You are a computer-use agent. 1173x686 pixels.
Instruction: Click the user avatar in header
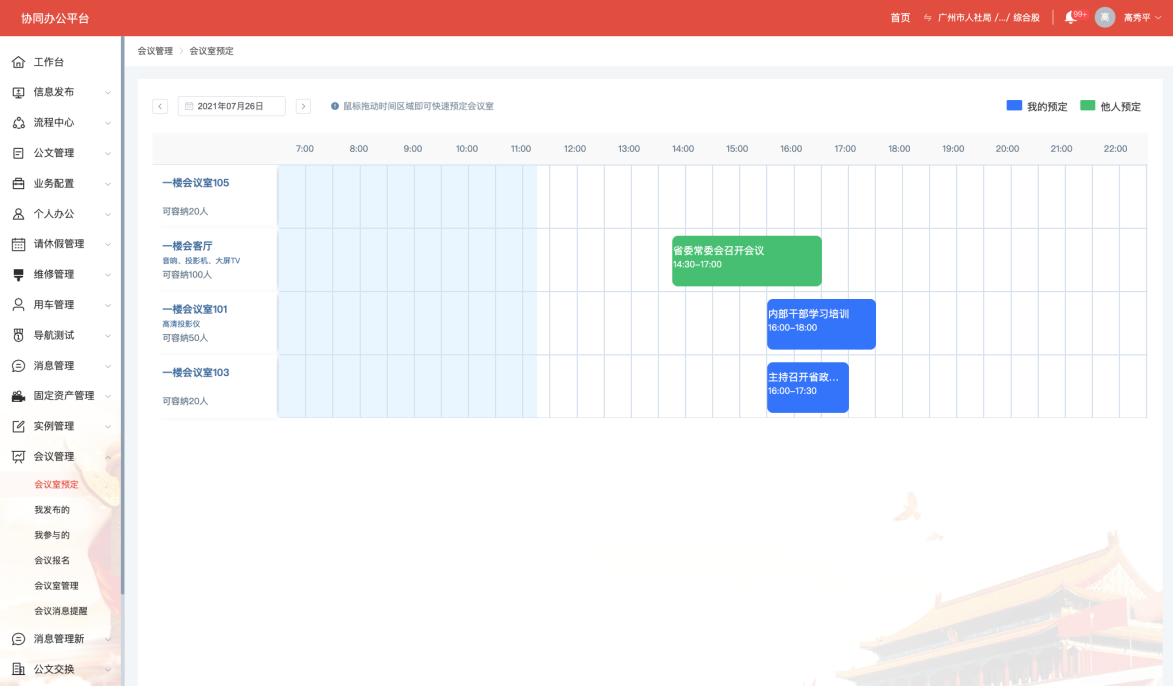[1105, 18]
